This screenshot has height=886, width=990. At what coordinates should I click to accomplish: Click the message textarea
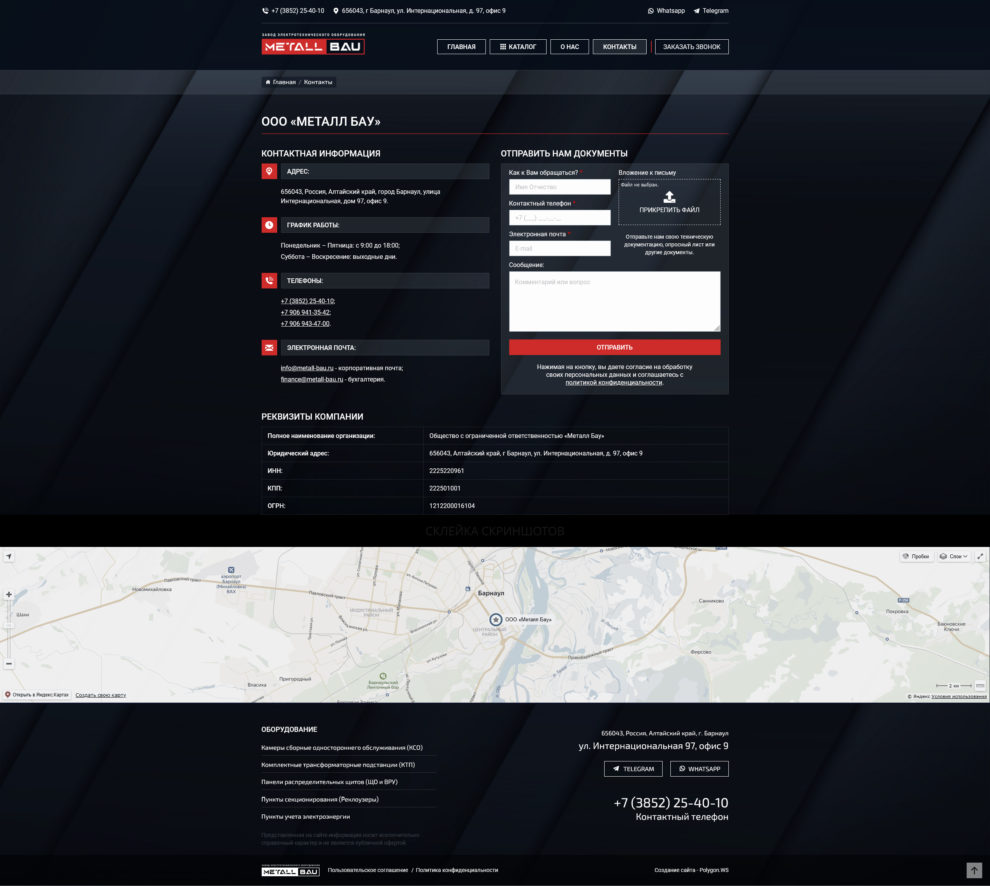pyautogui.click(x=614, y=301)
